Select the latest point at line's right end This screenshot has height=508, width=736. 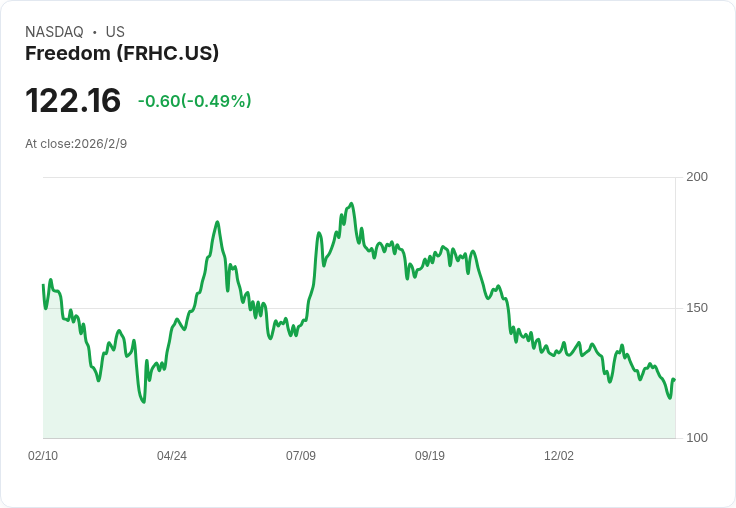(675, 379)
